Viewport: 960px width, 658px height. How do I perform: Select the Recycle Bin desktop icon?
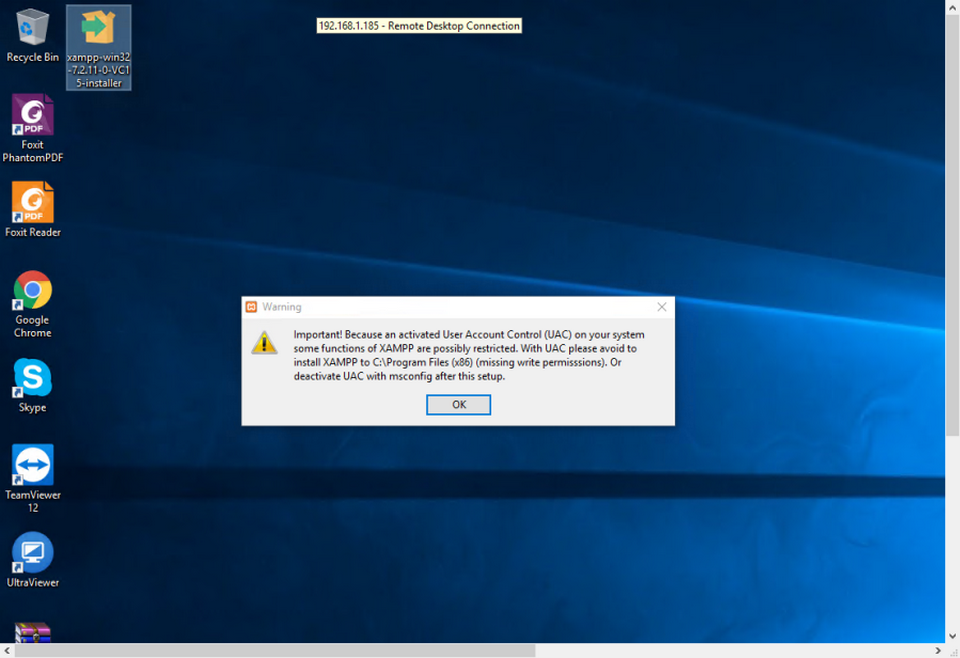point(32,36)
